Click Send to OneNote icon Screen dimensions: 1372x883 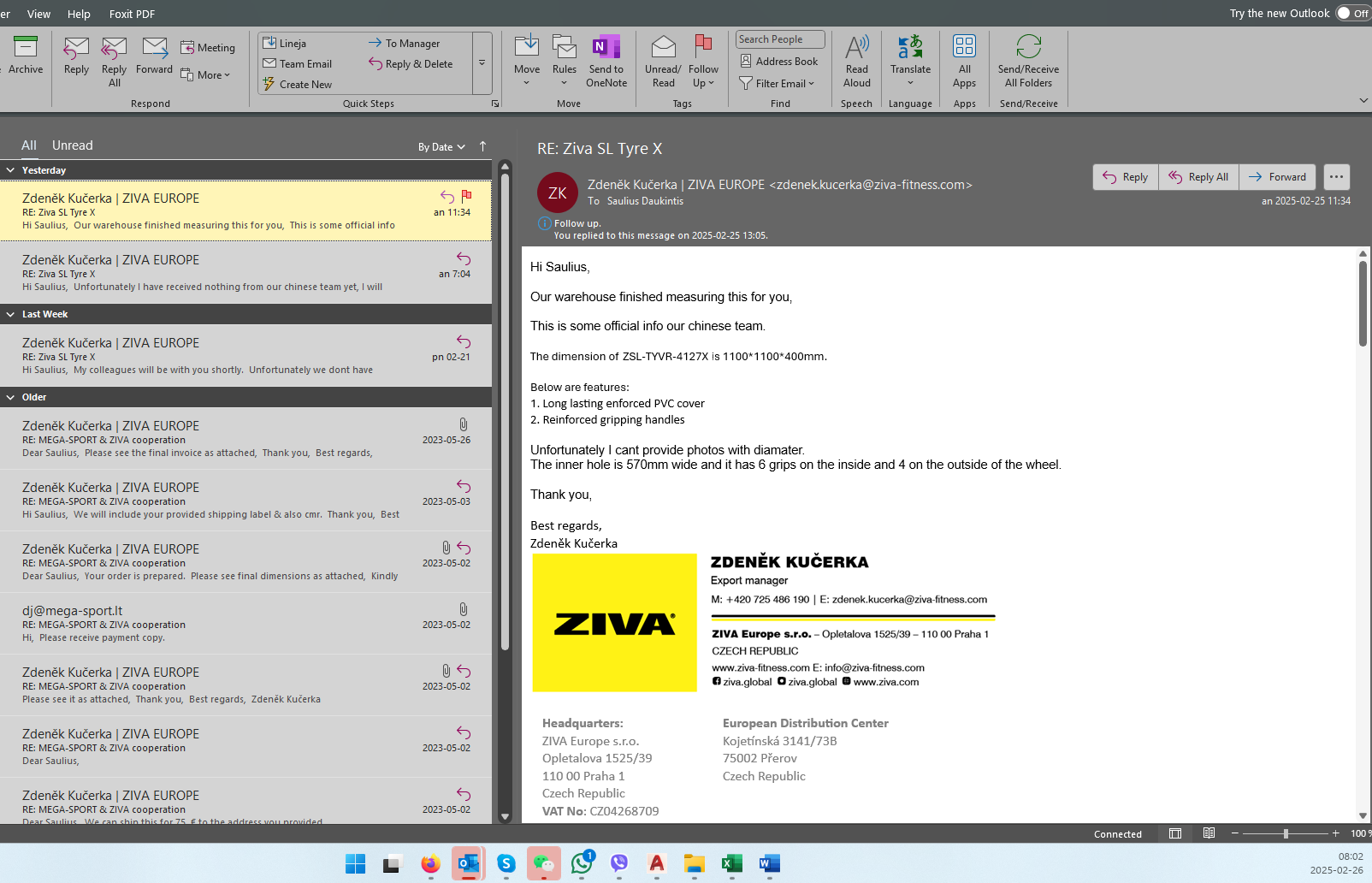pyautogui.click(x=606, y=48)
